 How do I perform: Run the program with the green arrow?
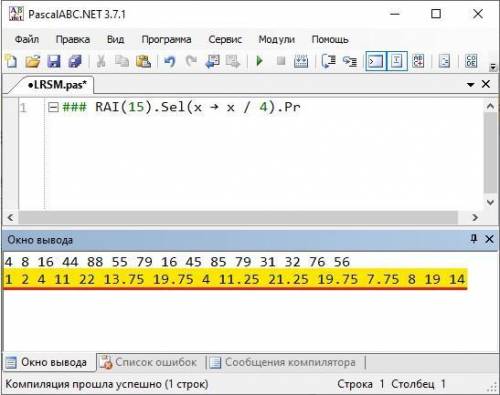click(x=259, y=61)
